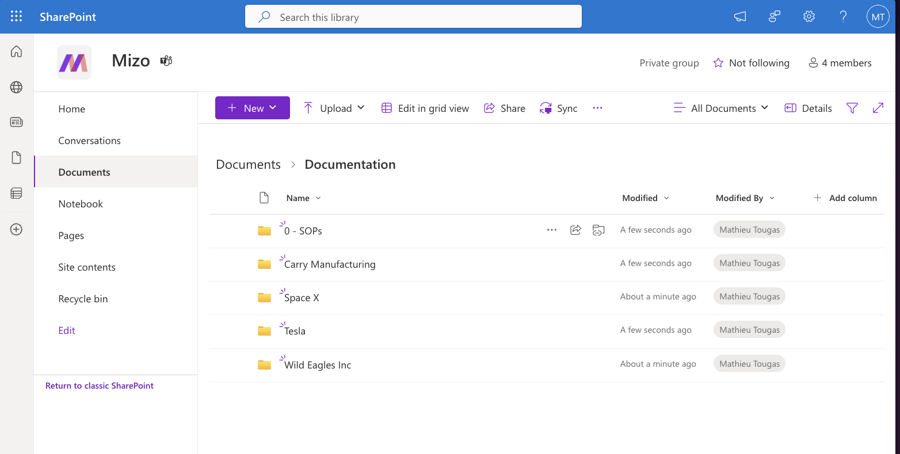Click Share in the command bar

coord(505,108)
